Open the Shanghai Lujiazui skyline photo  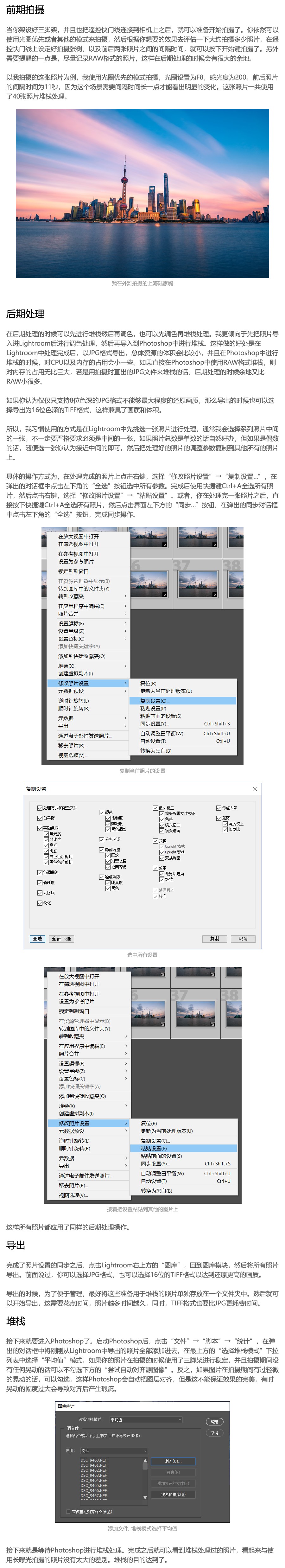(x=142, y=193)
